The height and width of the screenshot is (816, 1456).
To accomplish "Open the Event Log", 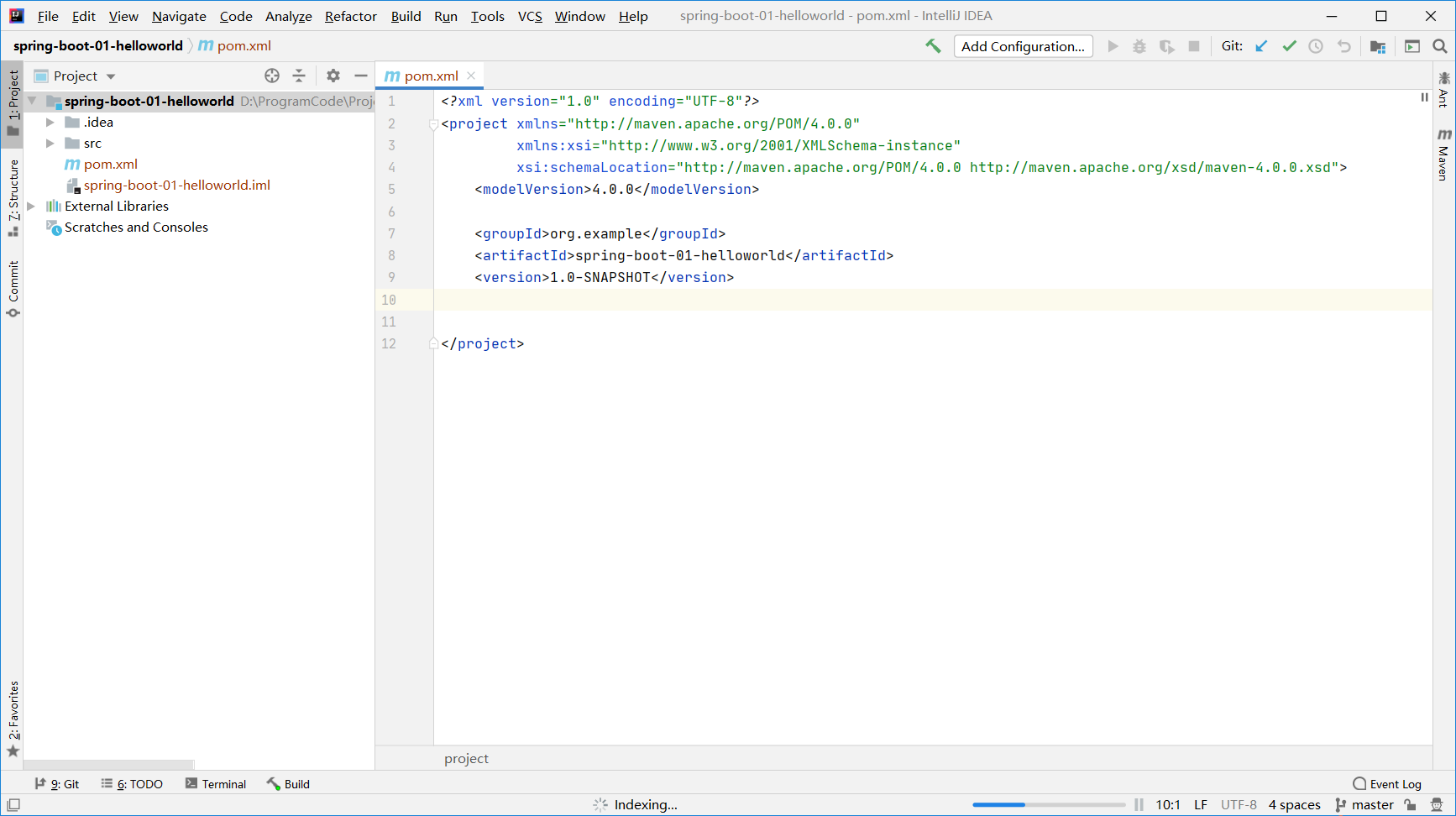I will point(1387,784).
